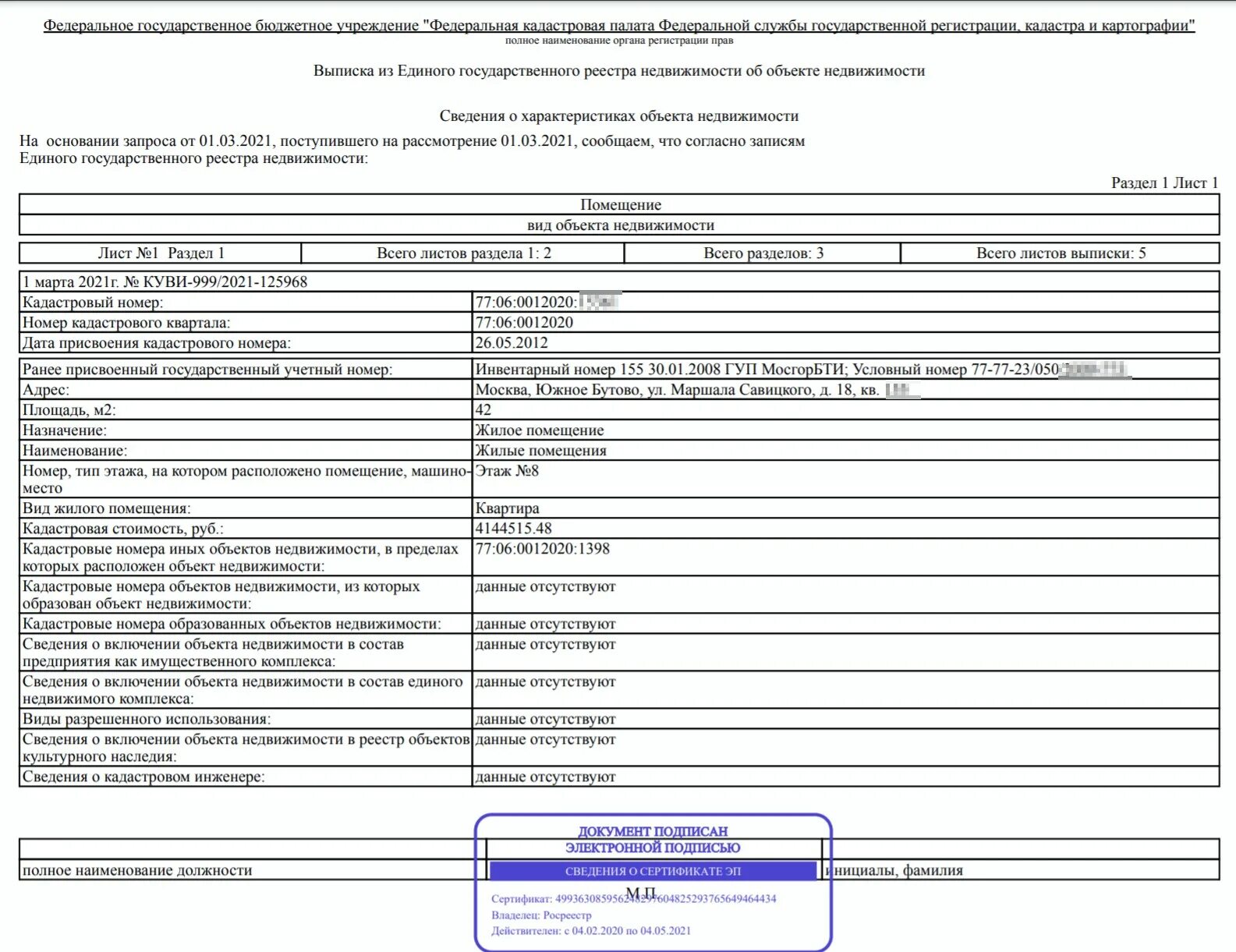The width and height of the screenshot is (1236, 952).
Task: Select 'Кадастровые номера образованных объектов недвижимости:' label
Action: (x=232, y=624)
